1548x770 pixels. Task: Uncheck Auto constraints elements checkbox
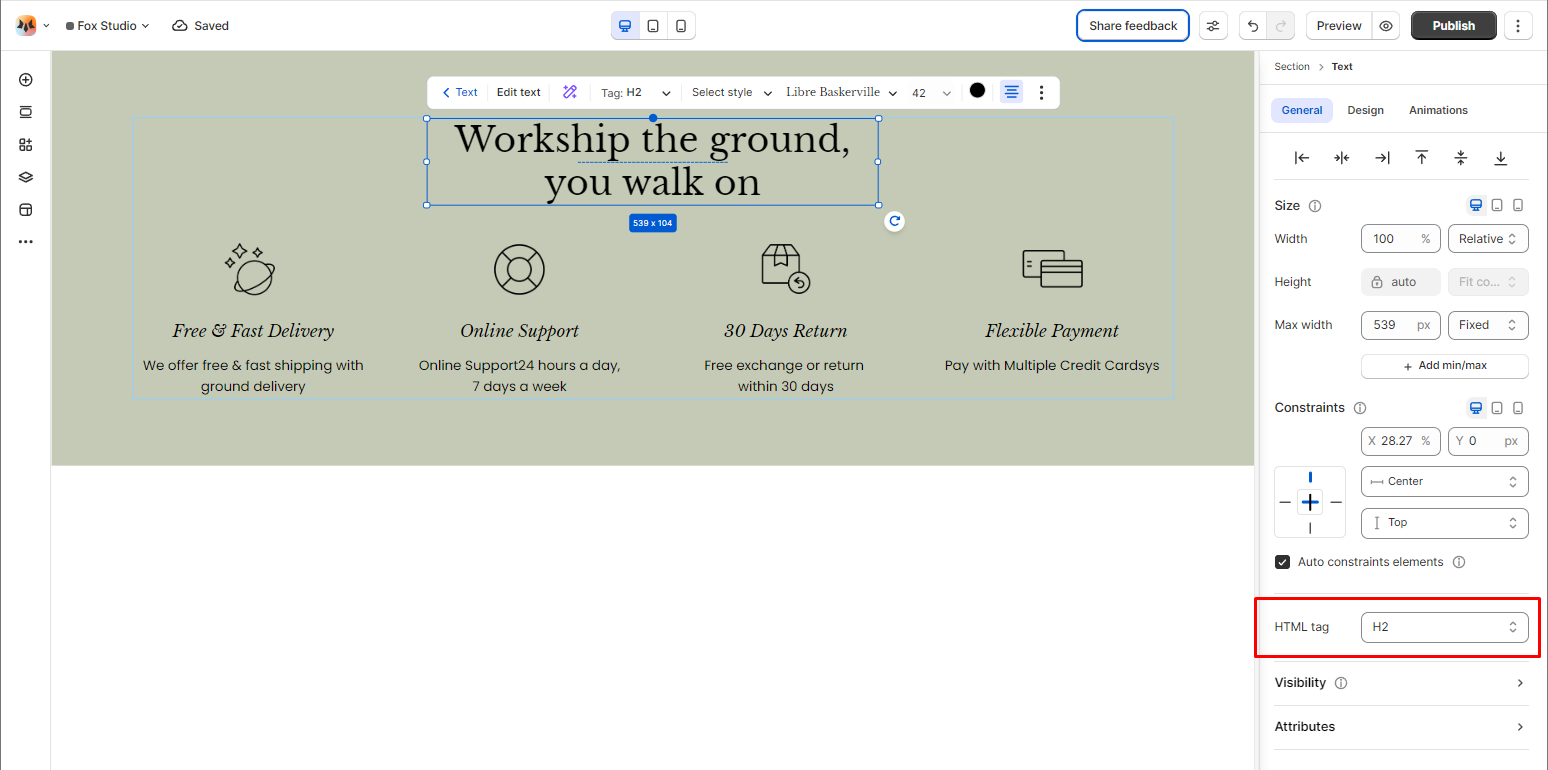pos(1283,562)
